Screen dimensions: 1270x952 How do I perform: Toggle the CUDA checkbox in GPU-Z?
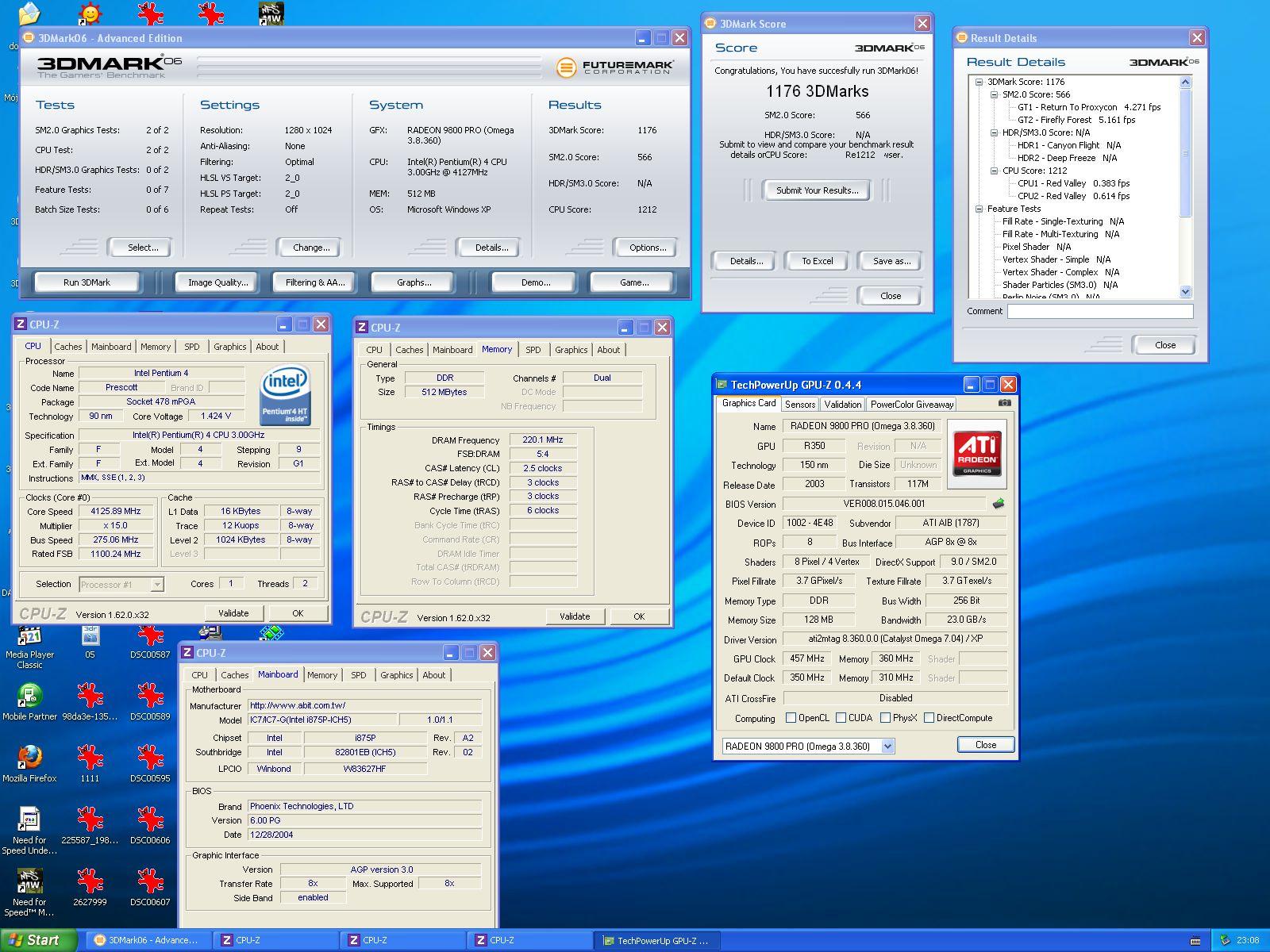coord(841,718)
